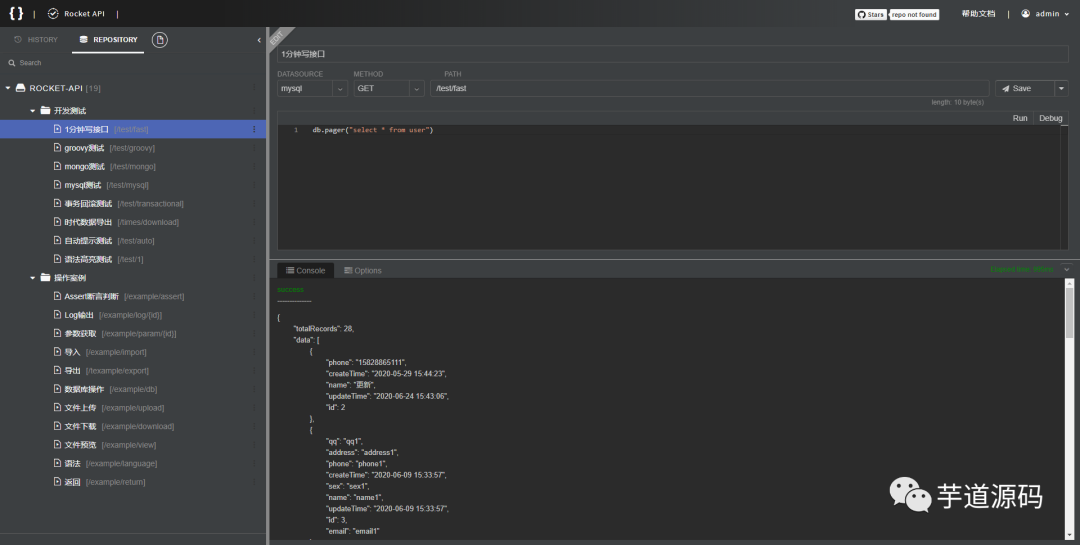Click the Options tab icon
Screen dimensions: 1080x545
[x=348, y=270]
